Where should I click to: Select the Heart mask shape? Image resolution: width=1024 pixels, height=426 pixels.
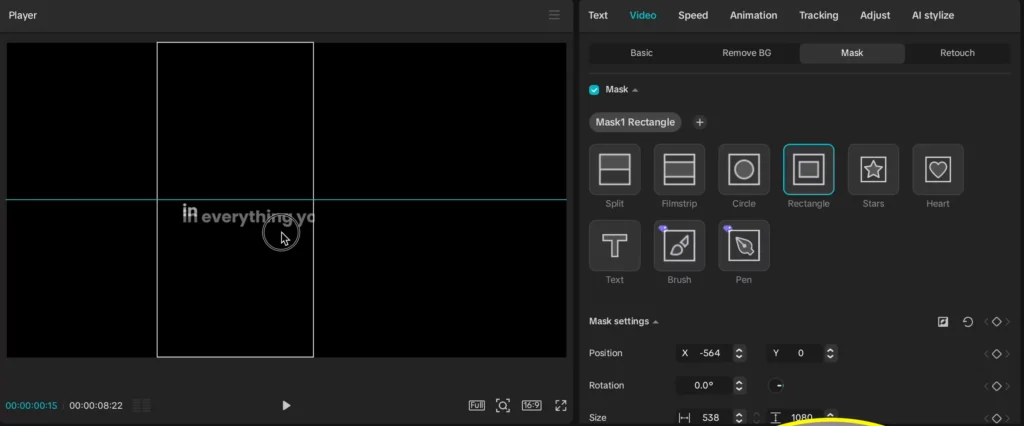coord(938,169)
